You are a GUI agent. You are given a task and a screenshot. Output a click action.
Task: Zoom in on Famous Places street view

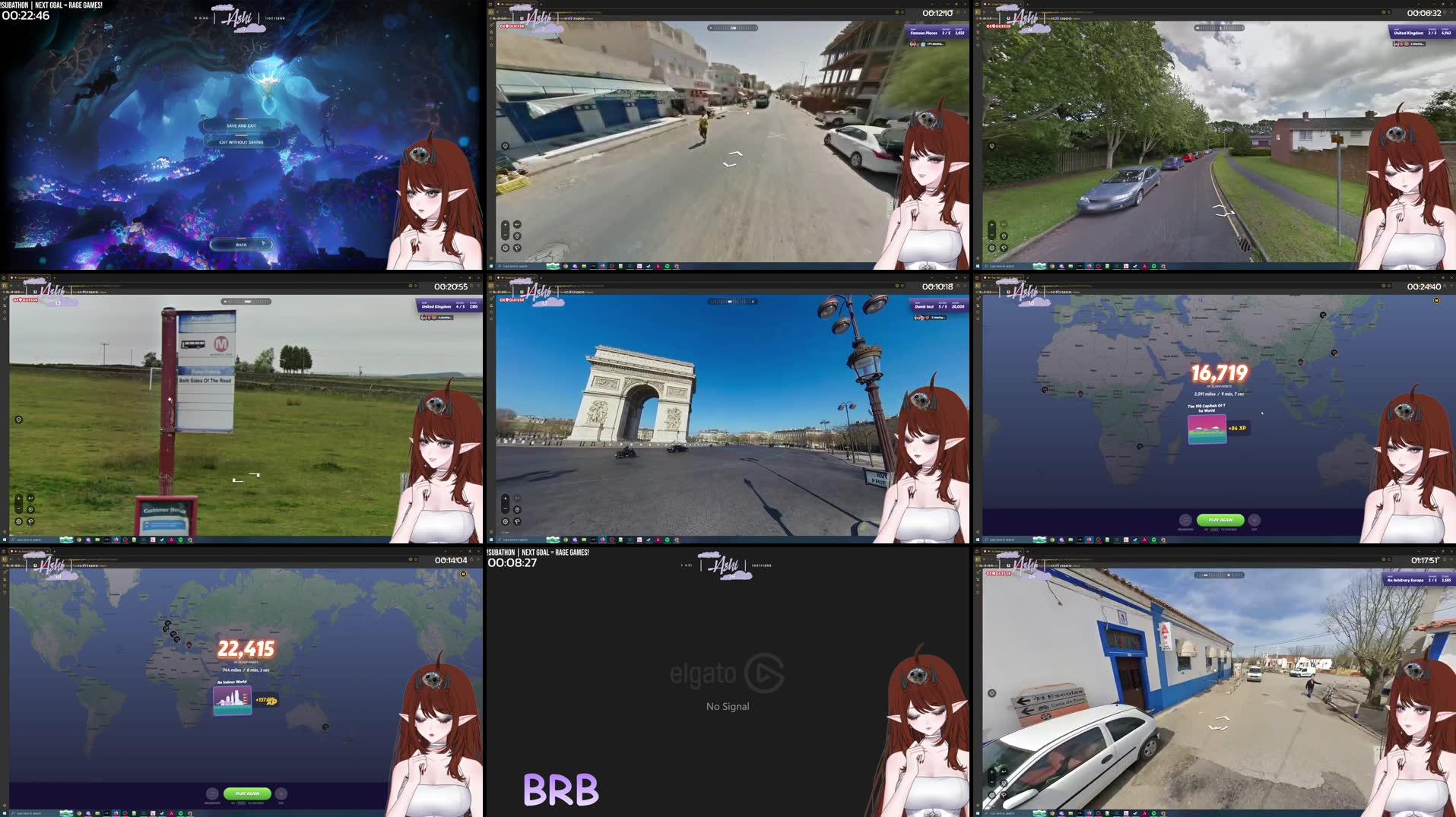point(505,224)
